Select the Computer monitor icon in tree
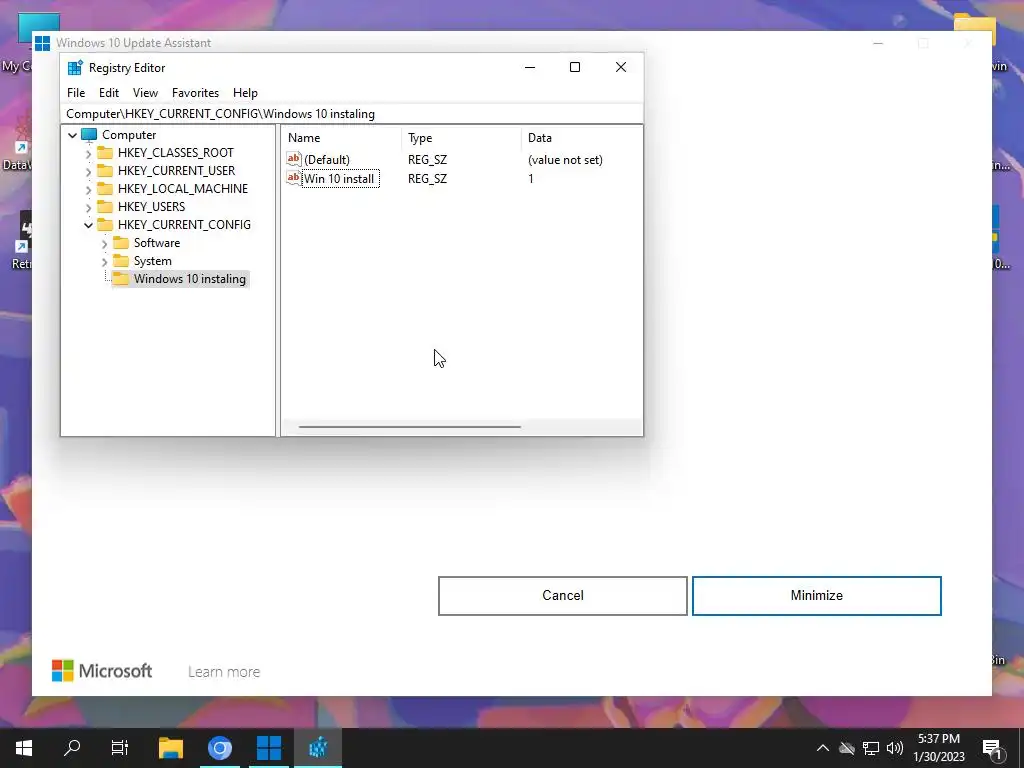 (89, 135)
